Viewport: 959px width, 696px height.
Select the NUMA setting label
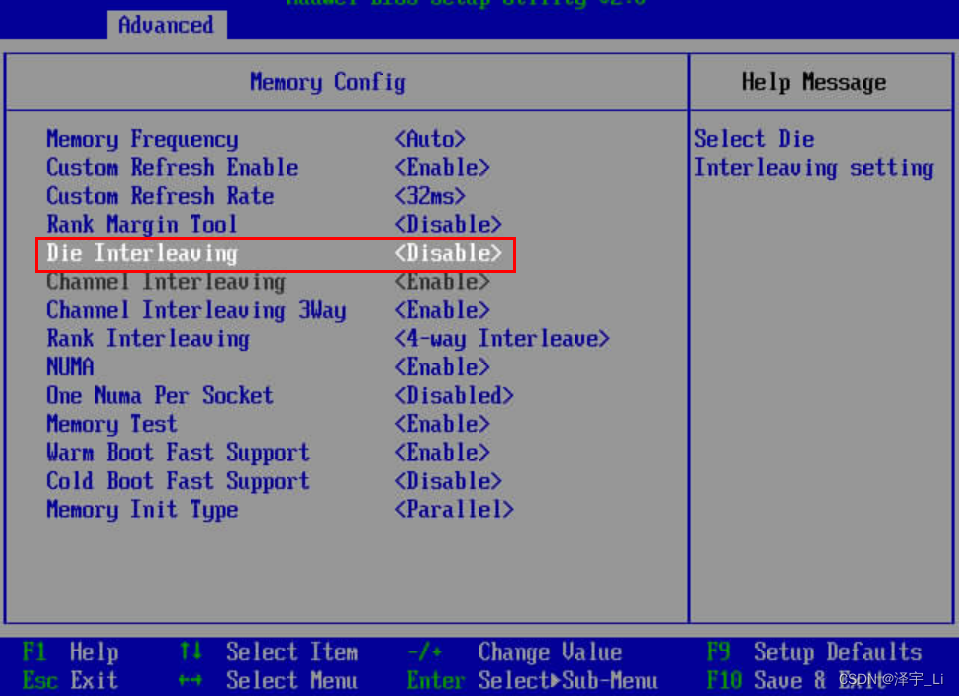[x=70, y=367]
